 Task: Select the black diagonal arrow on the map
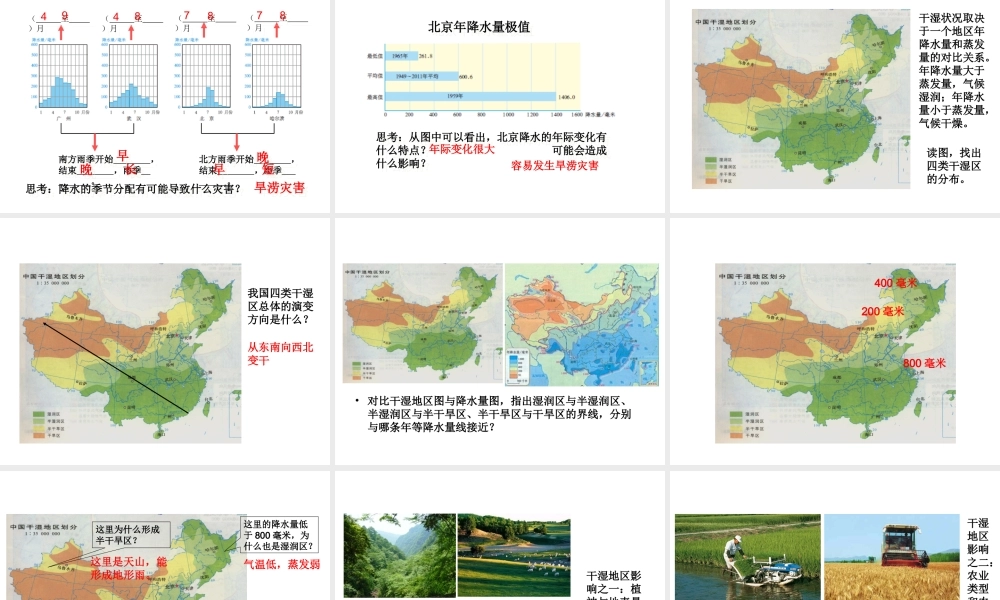click(x=115, y=367)
